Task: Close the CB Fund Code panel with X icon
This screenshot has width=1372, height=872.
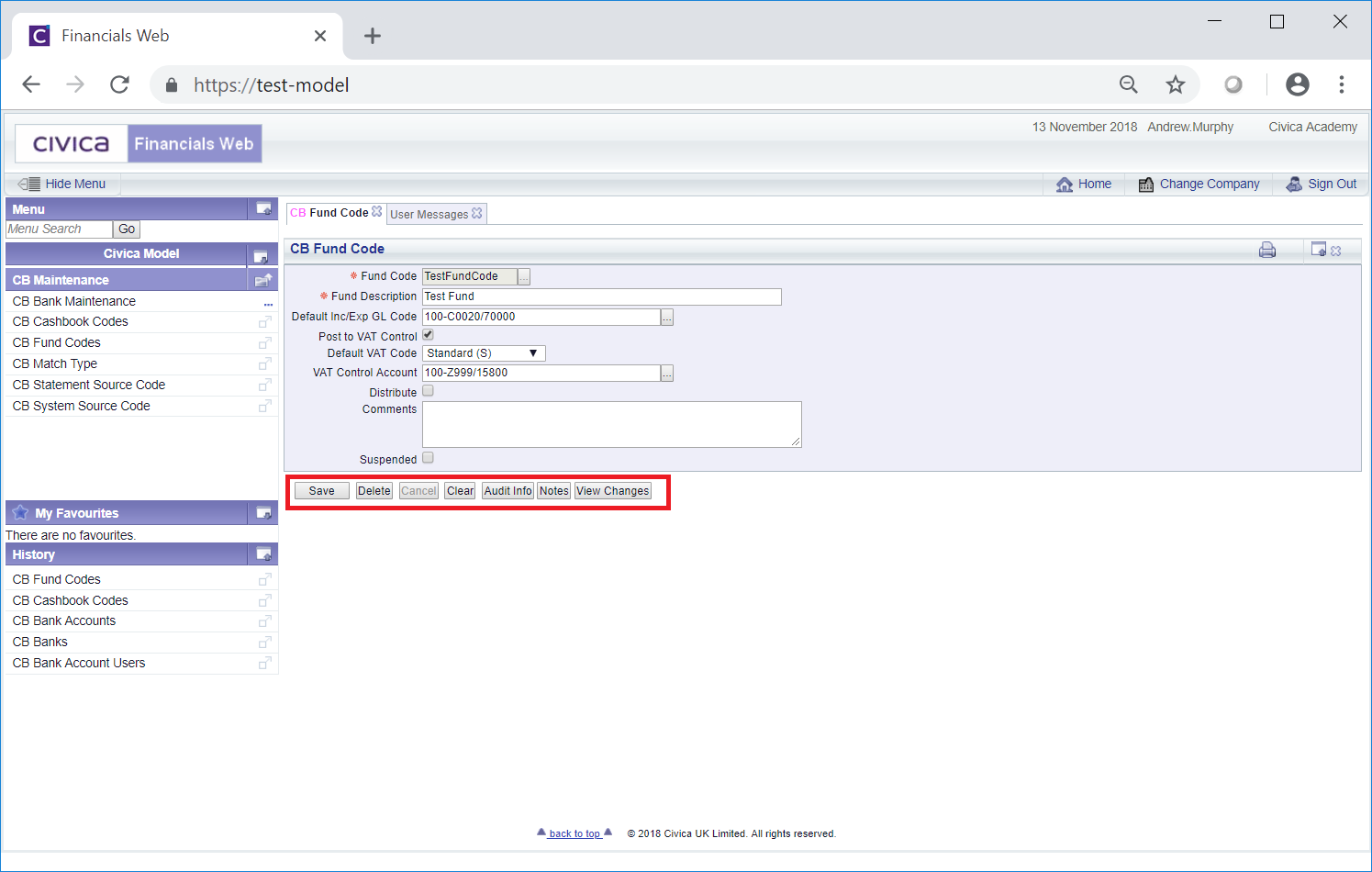Action: (x=1336, y=251)
